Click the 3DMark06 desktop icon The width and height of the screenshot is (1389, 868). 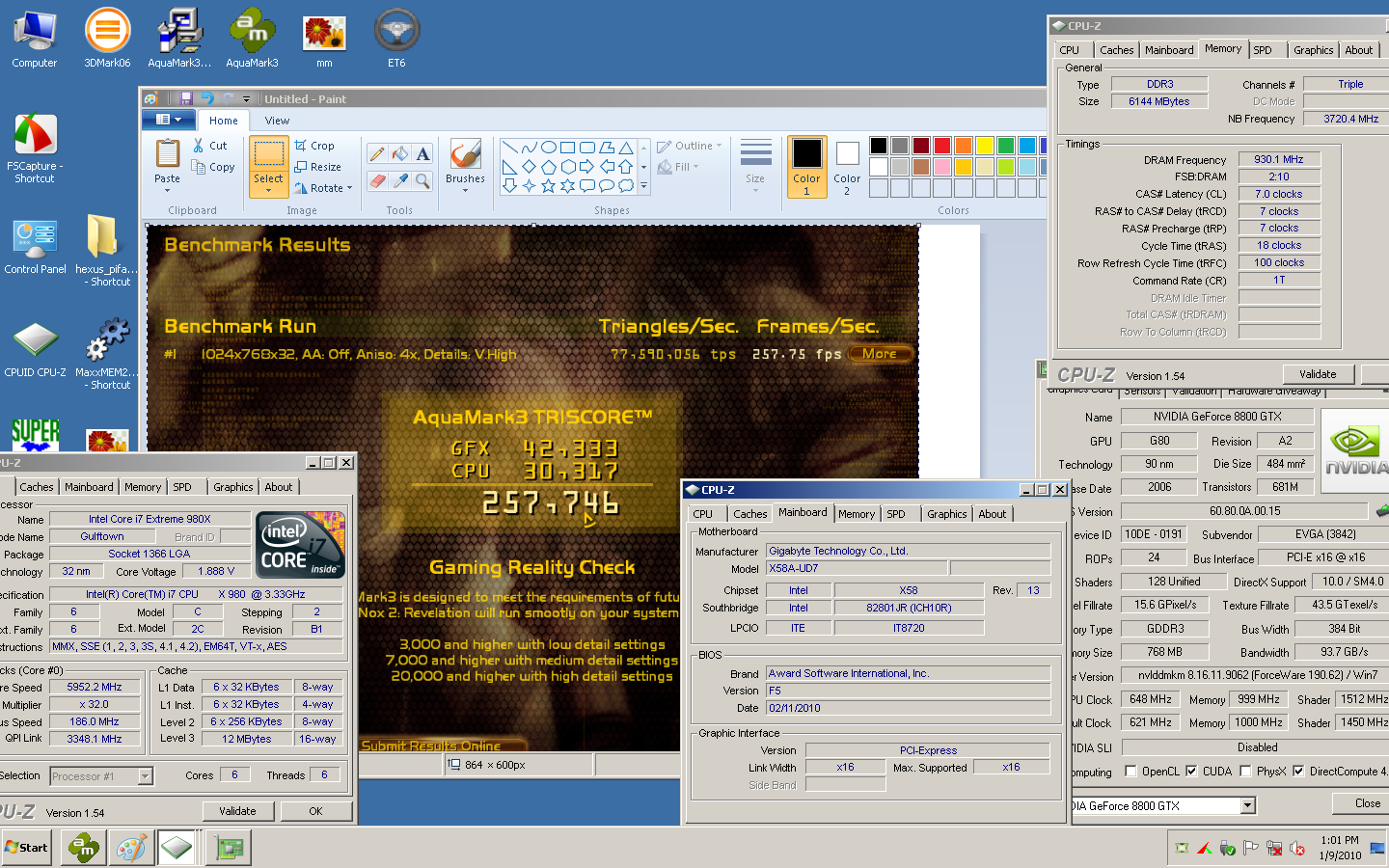[x=107, y=39]
